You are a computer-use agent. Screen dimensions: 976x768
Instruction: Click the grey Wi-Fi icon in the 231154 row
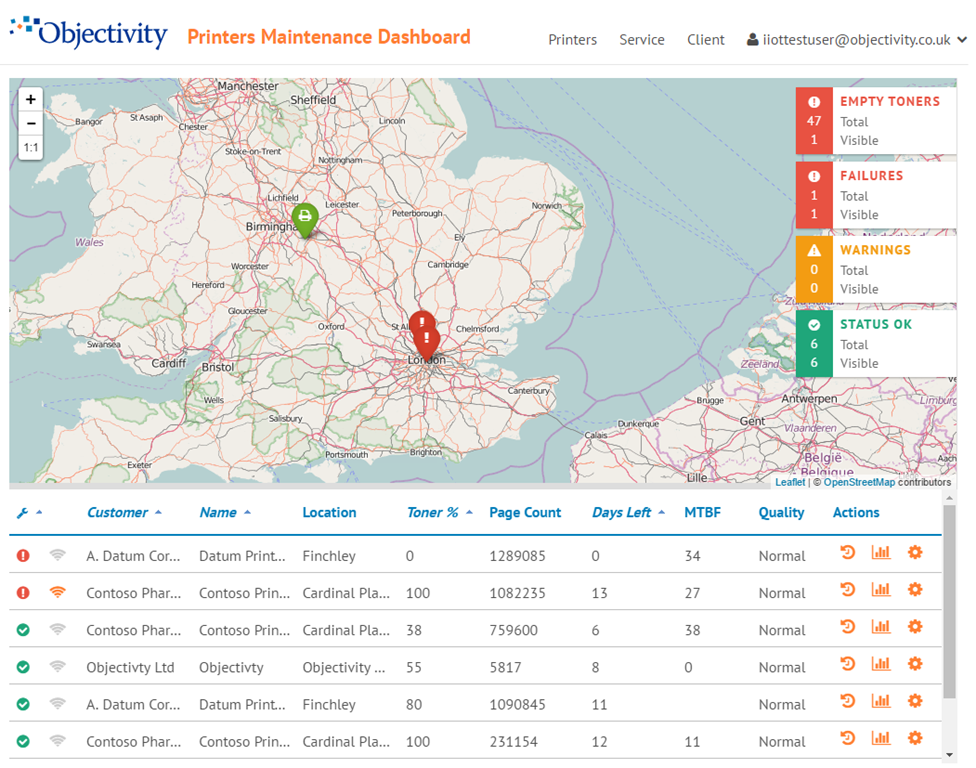[57, 741]
